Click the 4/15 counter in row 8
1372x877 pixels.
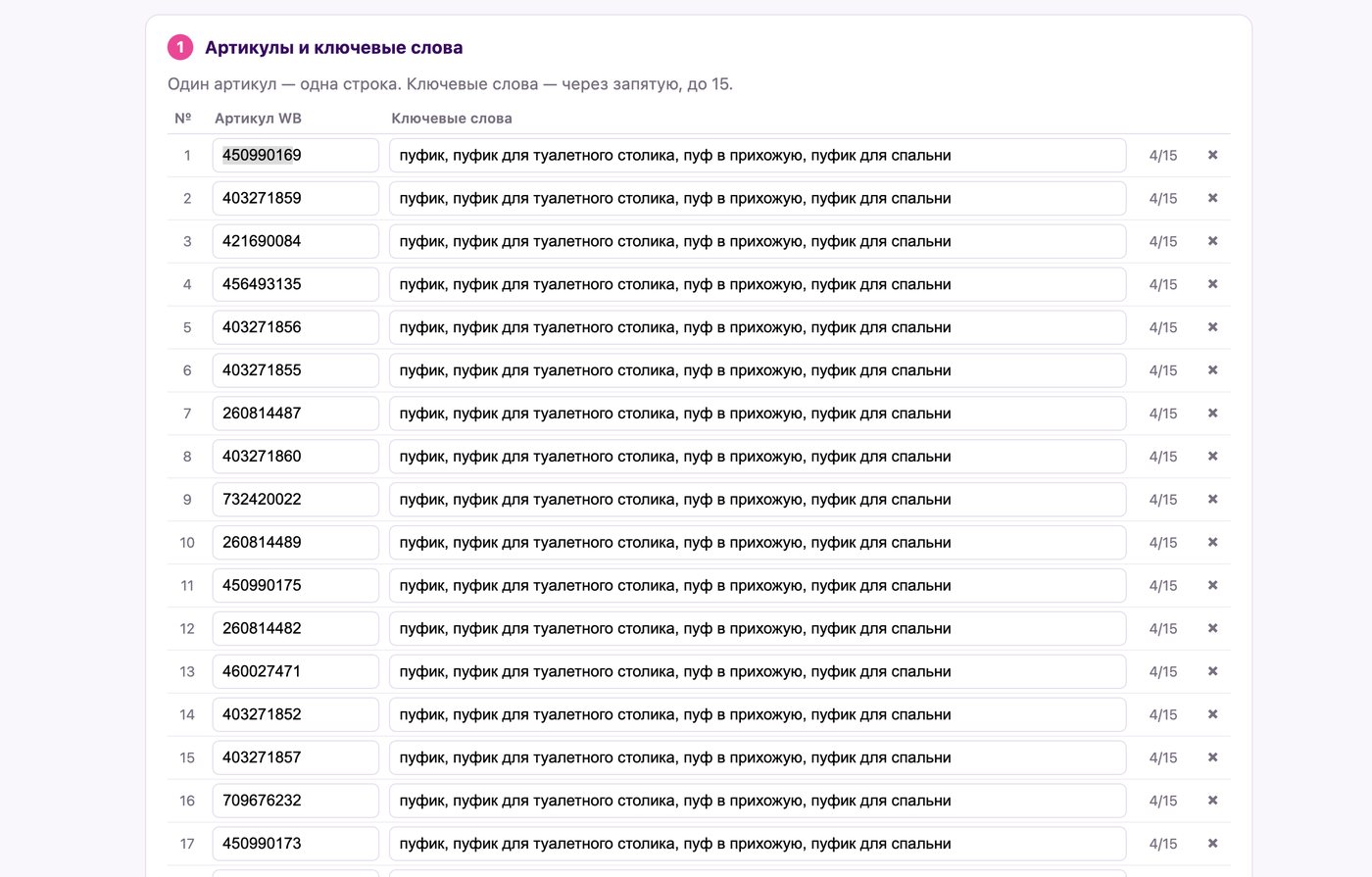(1163, 457)
